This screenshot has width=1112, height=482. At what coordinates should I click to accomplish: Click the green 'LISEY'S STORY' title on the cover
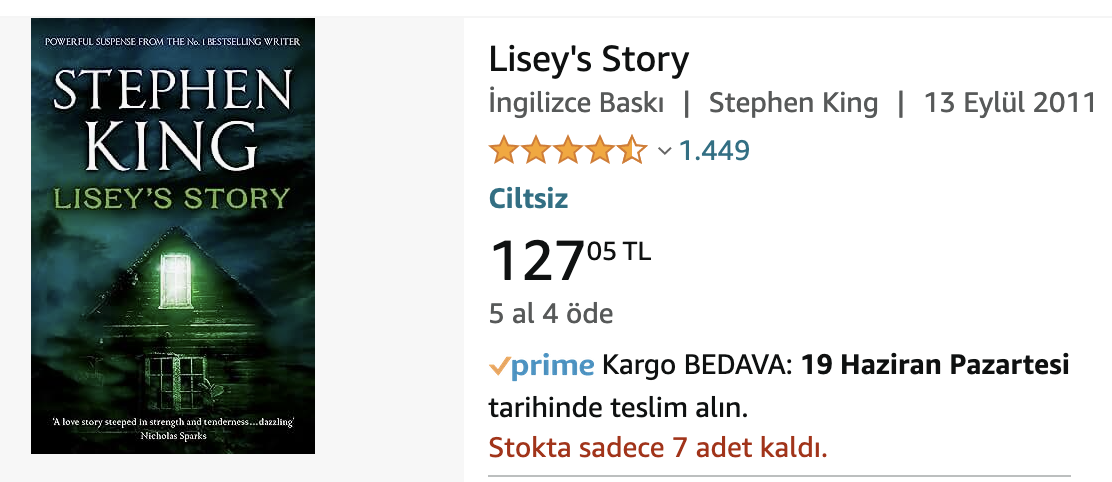(172, 196)
